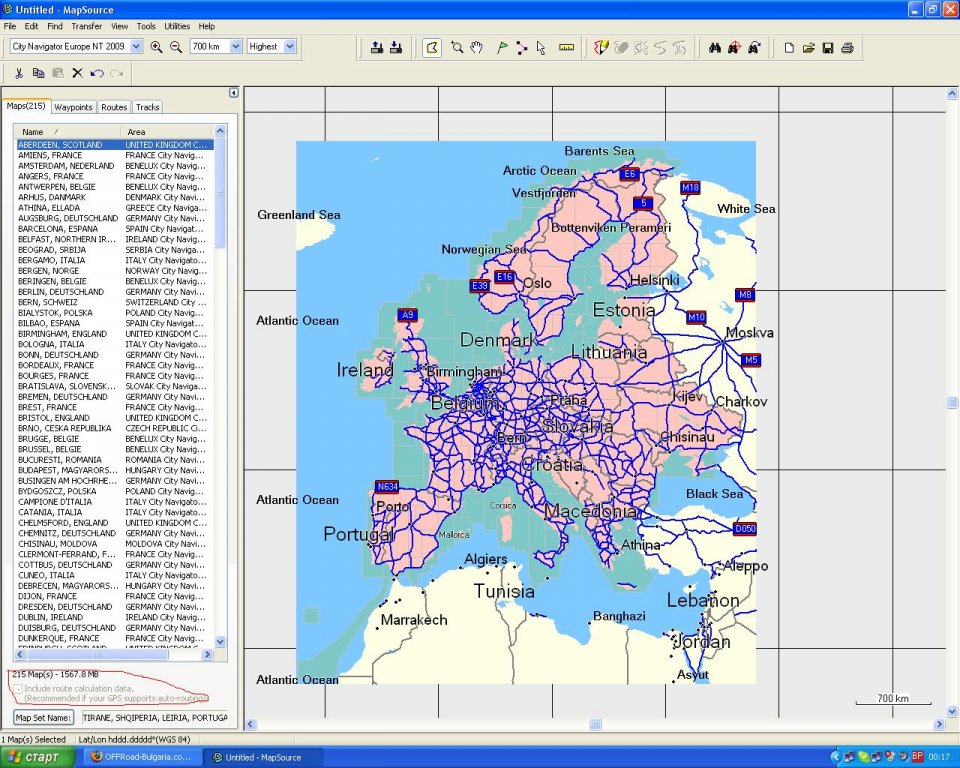The image size is (960, 768).
Task: Select the Waypoint flag tool
Action: pos(502,47)
